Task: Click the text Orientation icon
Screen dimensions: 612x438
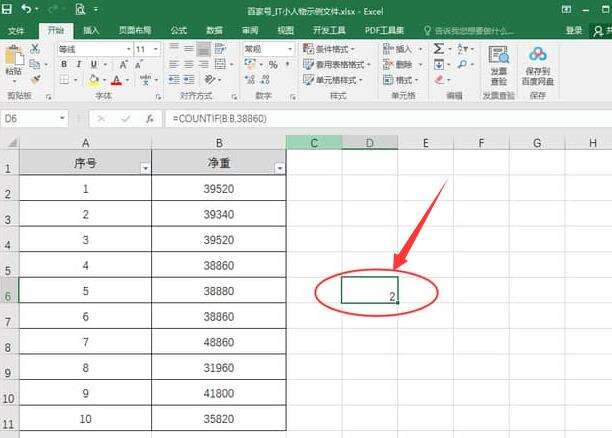Action: tap(210, 80)
